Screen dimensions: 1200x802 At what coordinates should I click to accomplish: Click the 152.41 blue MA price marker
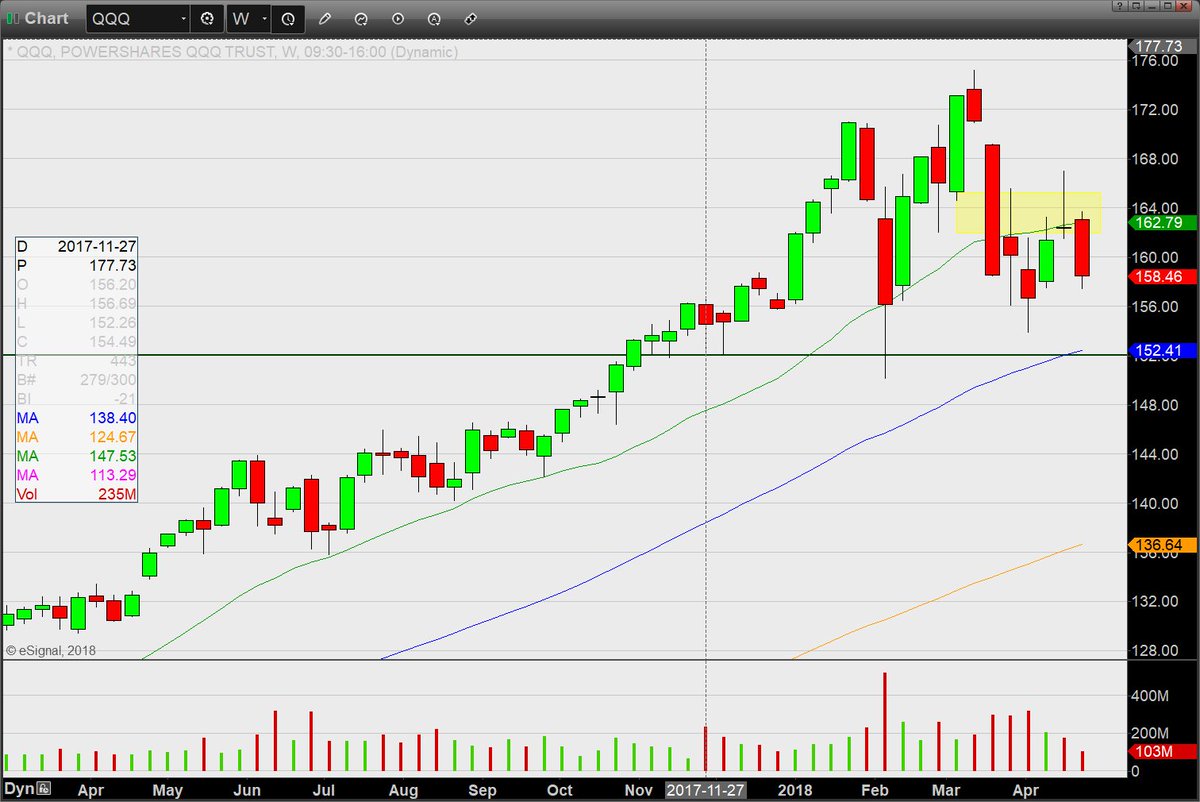pyautogui.click(x=1160, y=351)
